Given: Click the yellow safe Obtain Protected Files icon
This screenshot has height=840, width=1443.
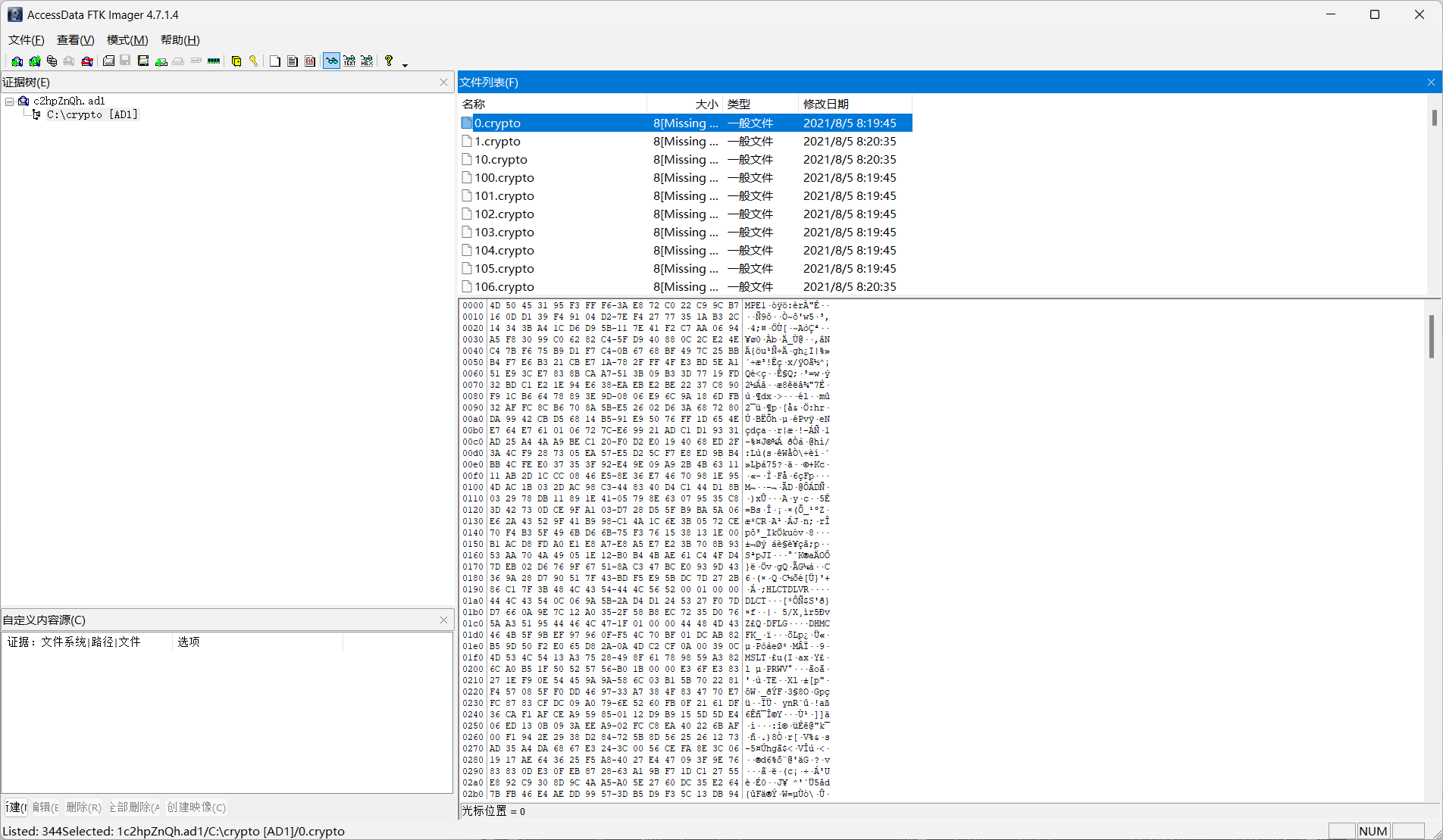Looking at the screenshot, I should [x=236, y=61].
